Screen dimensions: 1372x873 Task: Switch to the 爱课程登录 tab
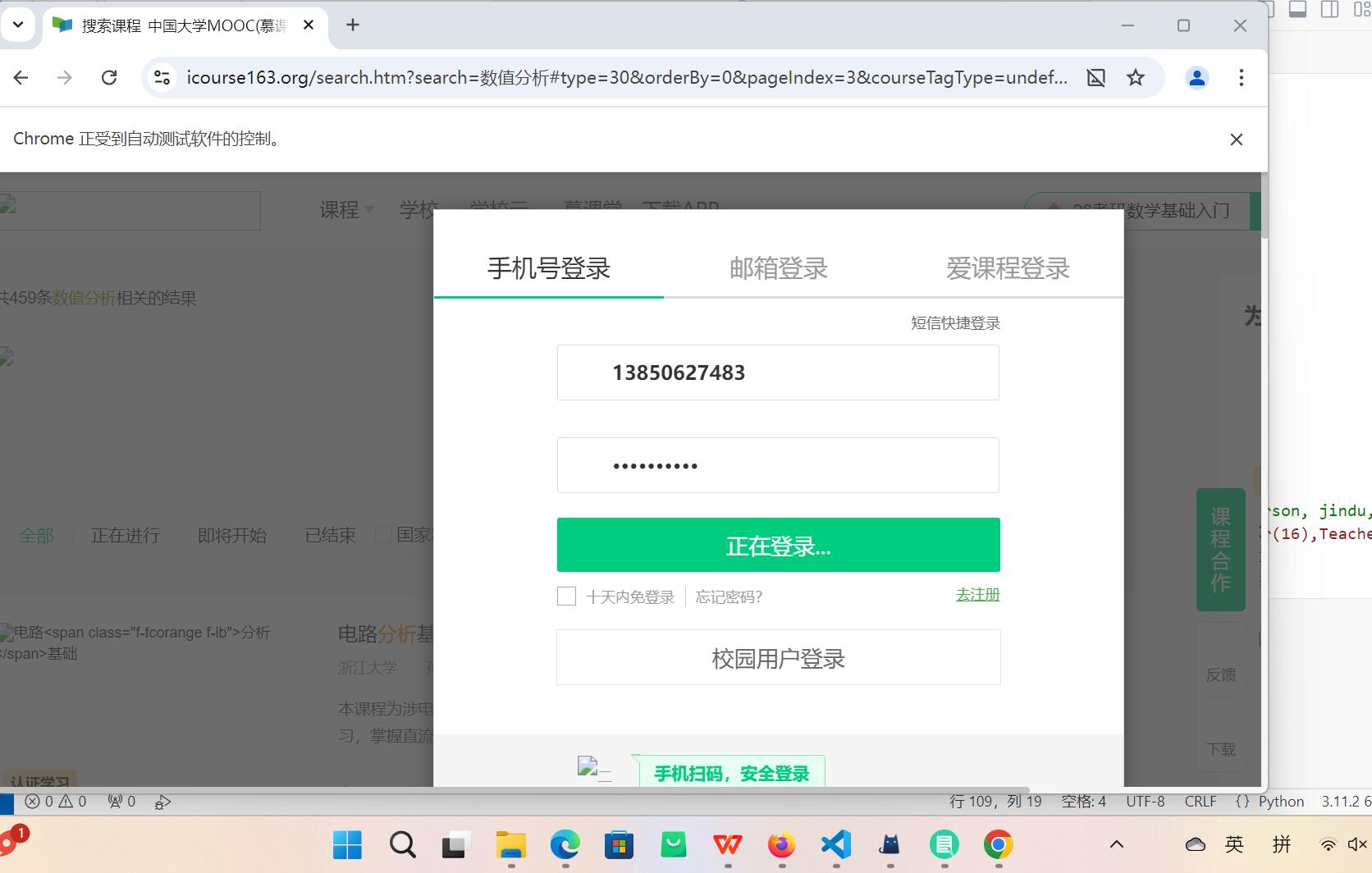pyautogui.click(x=1008, y=268)
